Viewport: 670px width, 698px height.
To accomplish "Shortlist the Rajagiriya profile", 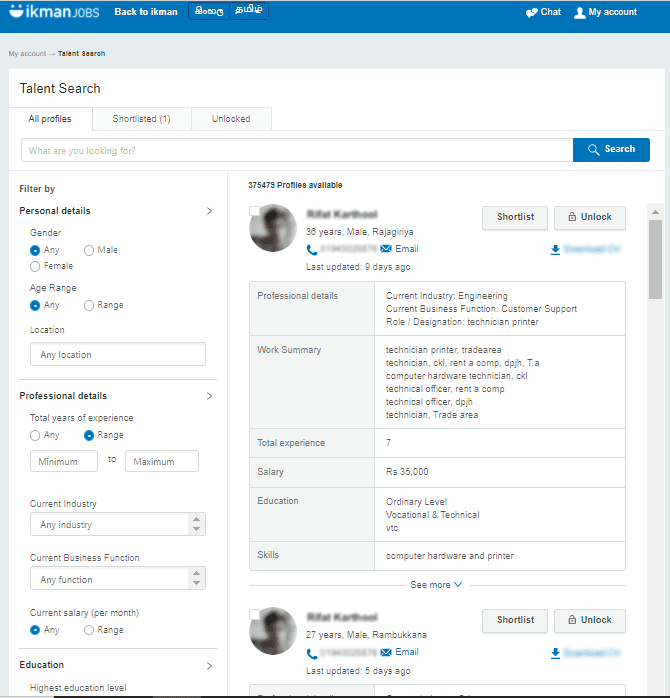I will tap(515, 217).
